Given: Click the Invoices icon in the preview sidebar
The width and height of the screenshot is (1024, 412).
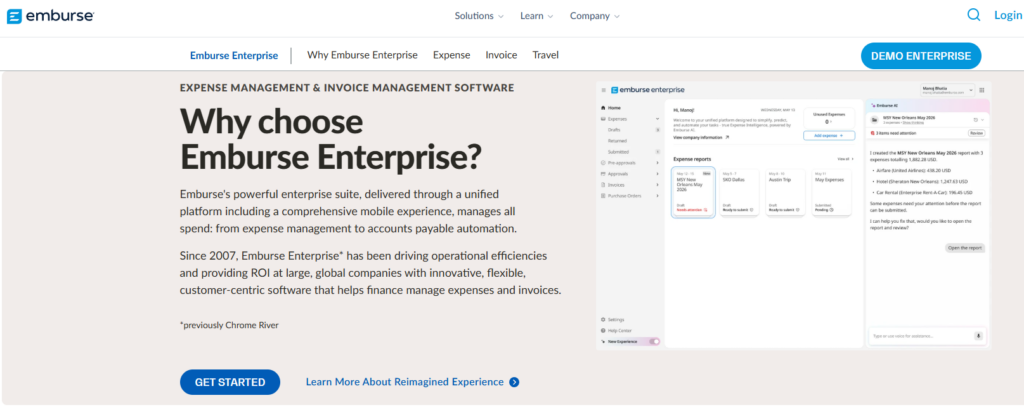Looking at the screenshot, I should point(603,185).
